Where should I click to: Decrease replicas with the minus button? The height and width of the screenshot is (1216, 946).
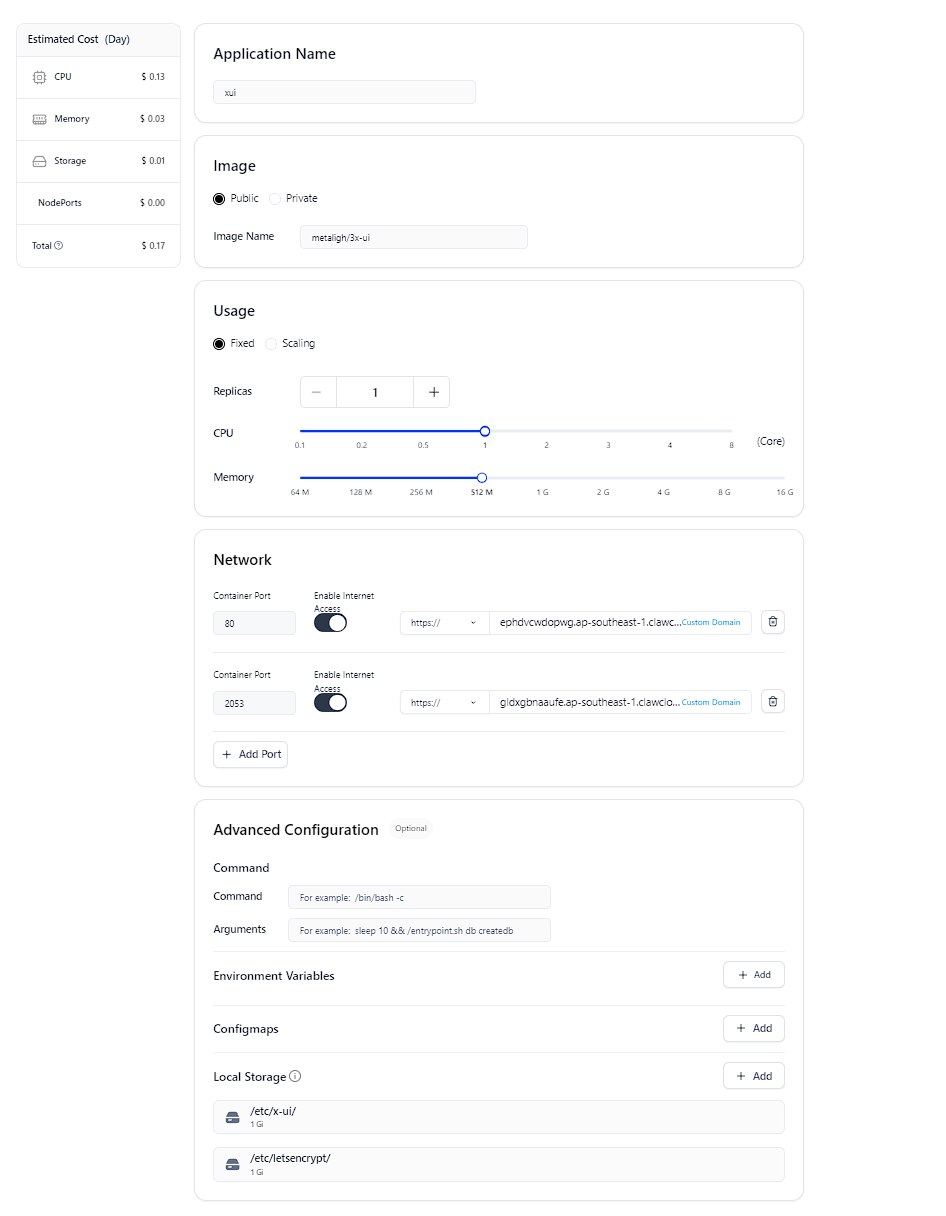coord(317,392)
